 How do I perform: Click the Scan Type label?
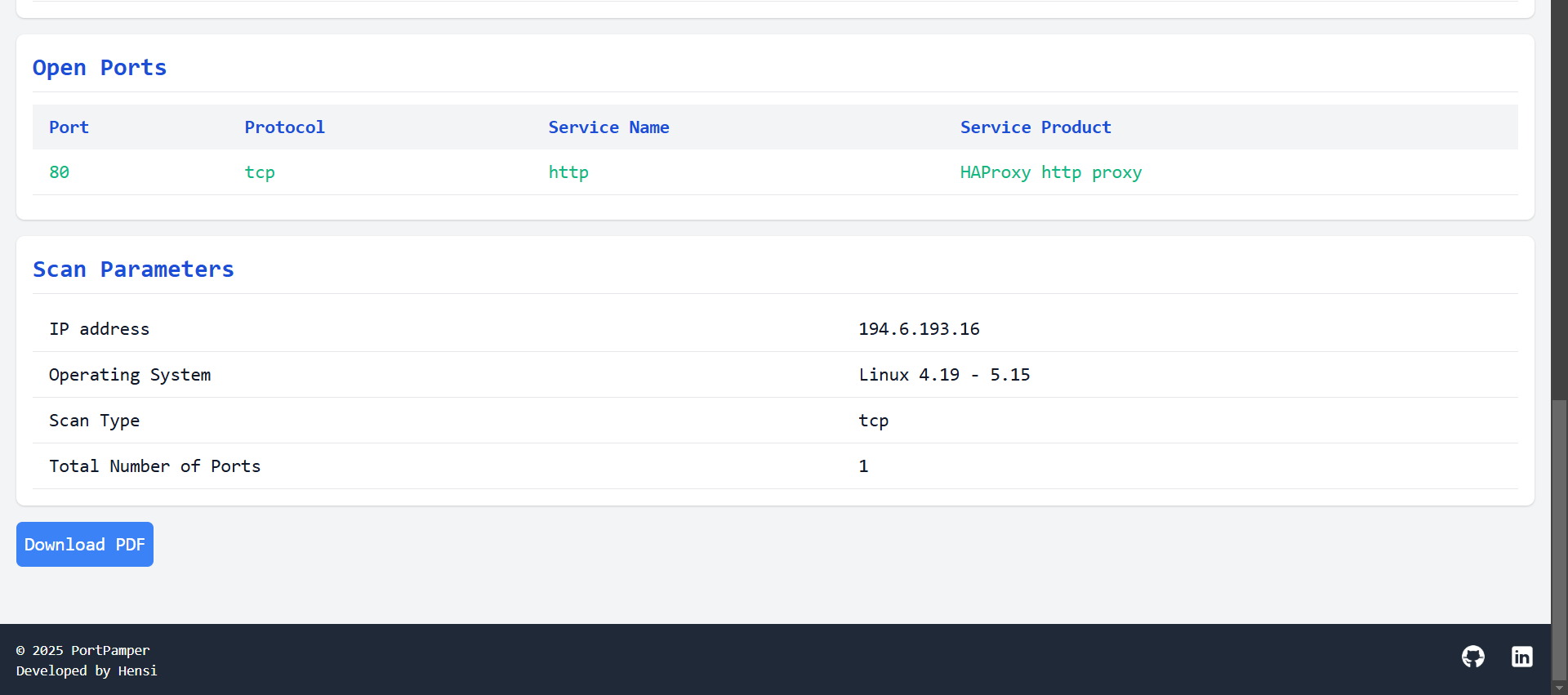pos(95,421)
